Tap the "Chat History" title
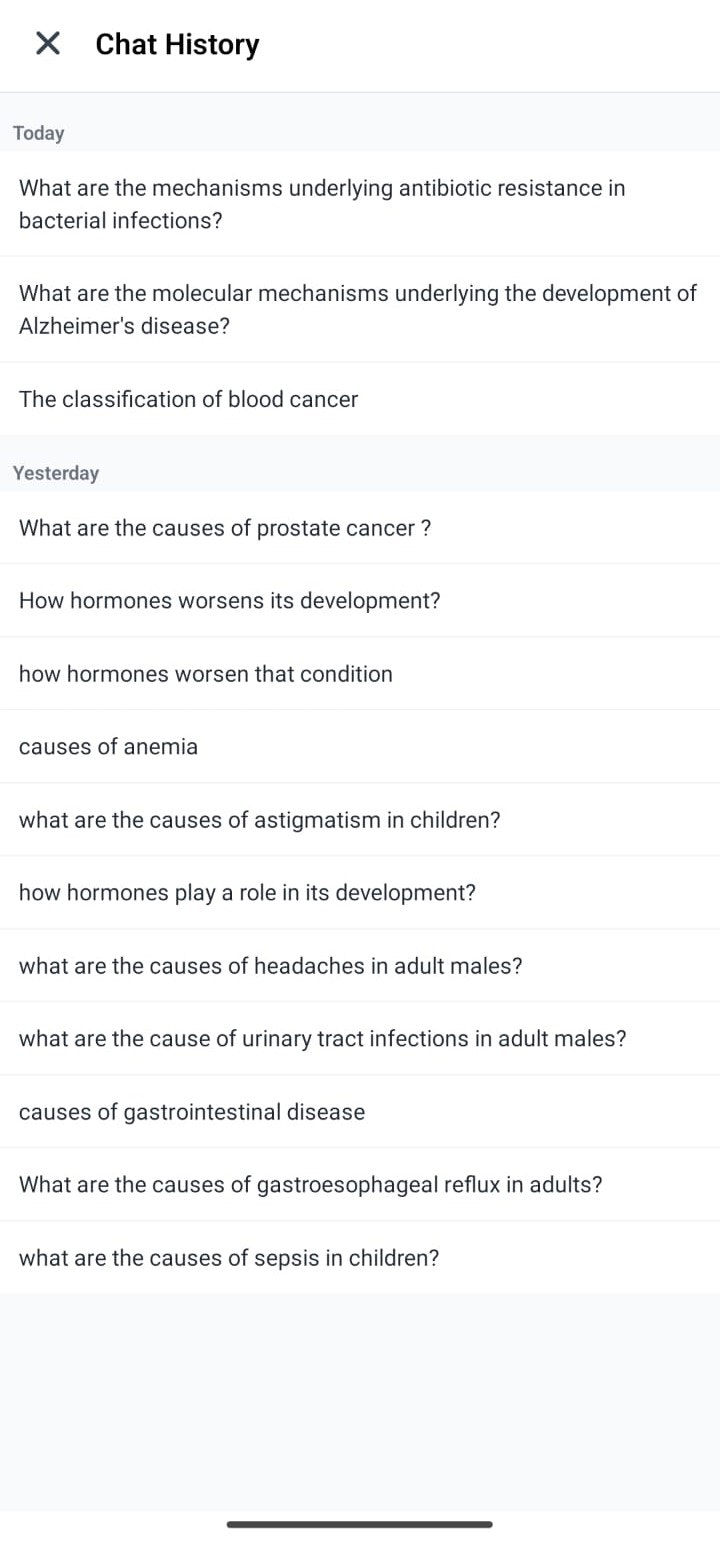Image resolution: width=720 pixels, height=1541 pixels. coord(177,44)
